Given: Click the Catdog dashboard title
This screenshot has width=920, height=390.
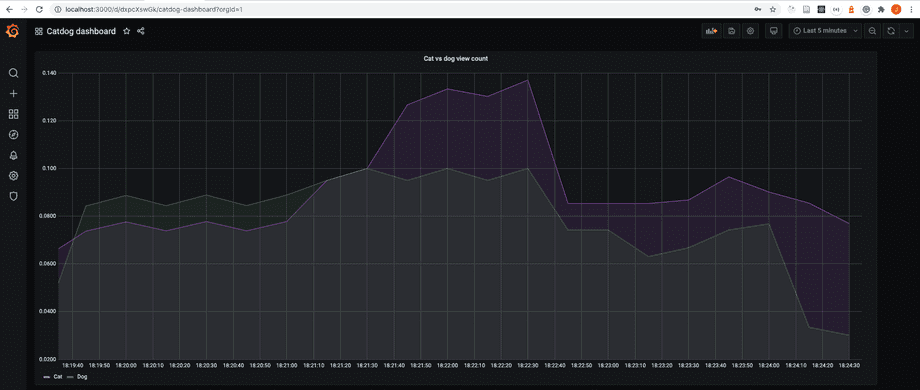Looking at the screenshot, I should [81, 31].
